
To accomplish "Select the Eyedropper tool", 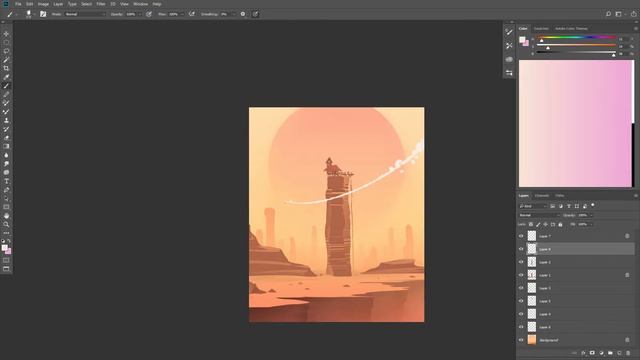I will pos(6,77).
